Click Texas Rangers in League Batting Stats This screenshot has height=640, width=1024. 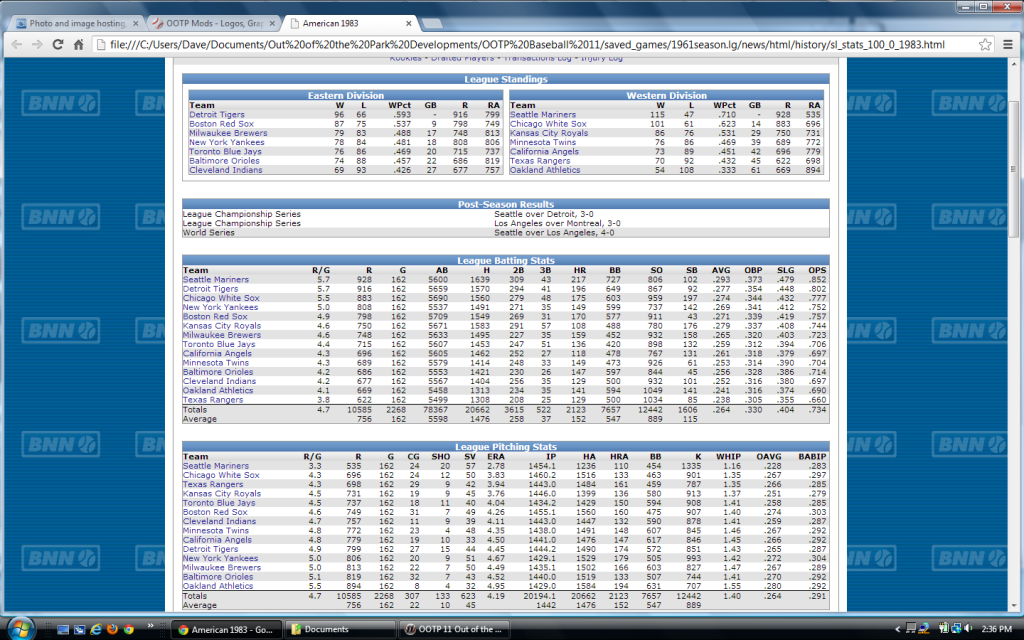(213, 400)
